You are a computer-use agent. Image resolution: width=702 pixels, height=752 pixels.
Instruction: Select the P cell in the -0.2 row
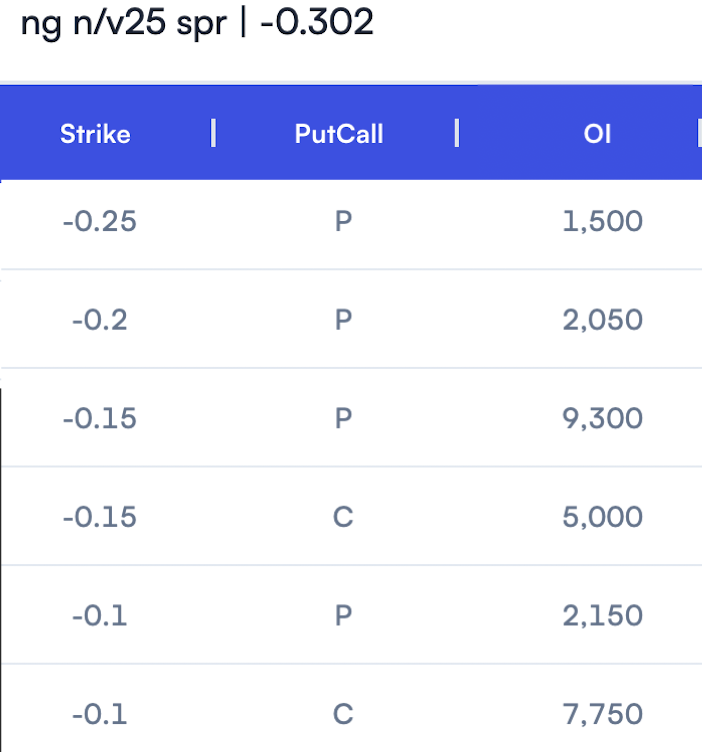343,321
